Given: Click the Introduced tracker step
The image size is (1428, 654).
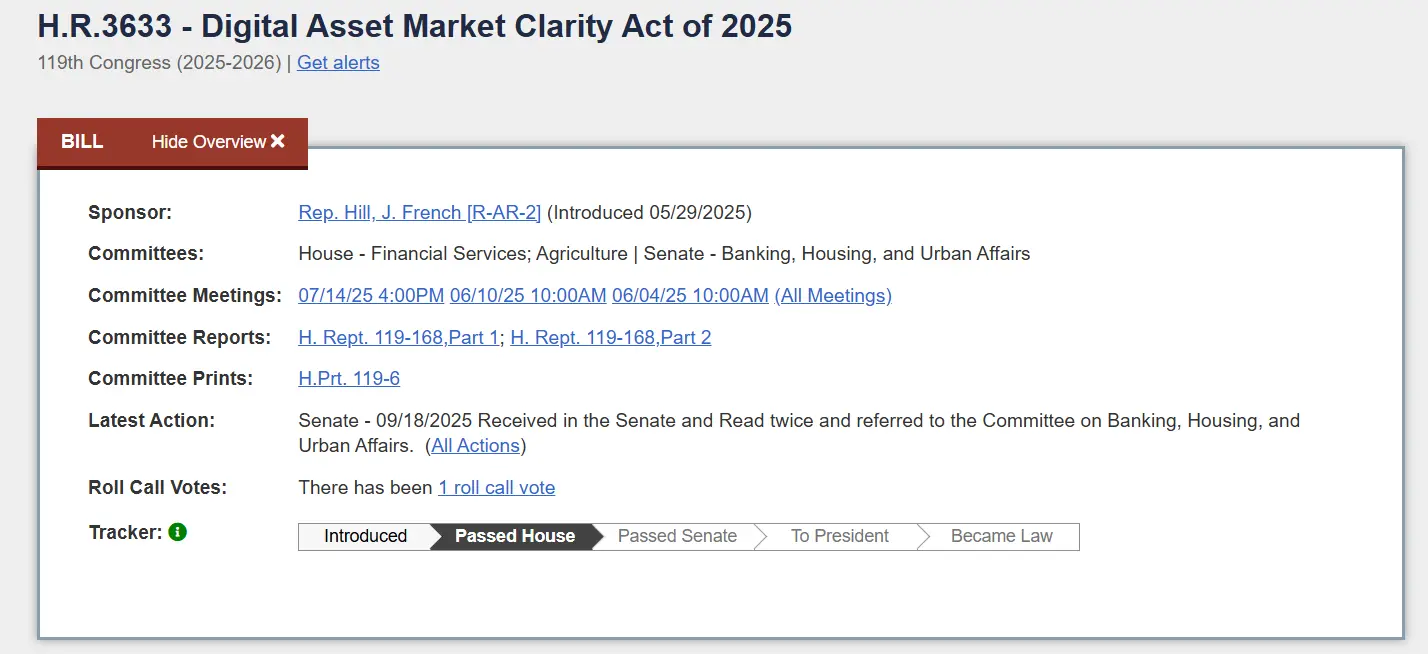Looking at the screenshot, I should point(365,536).
